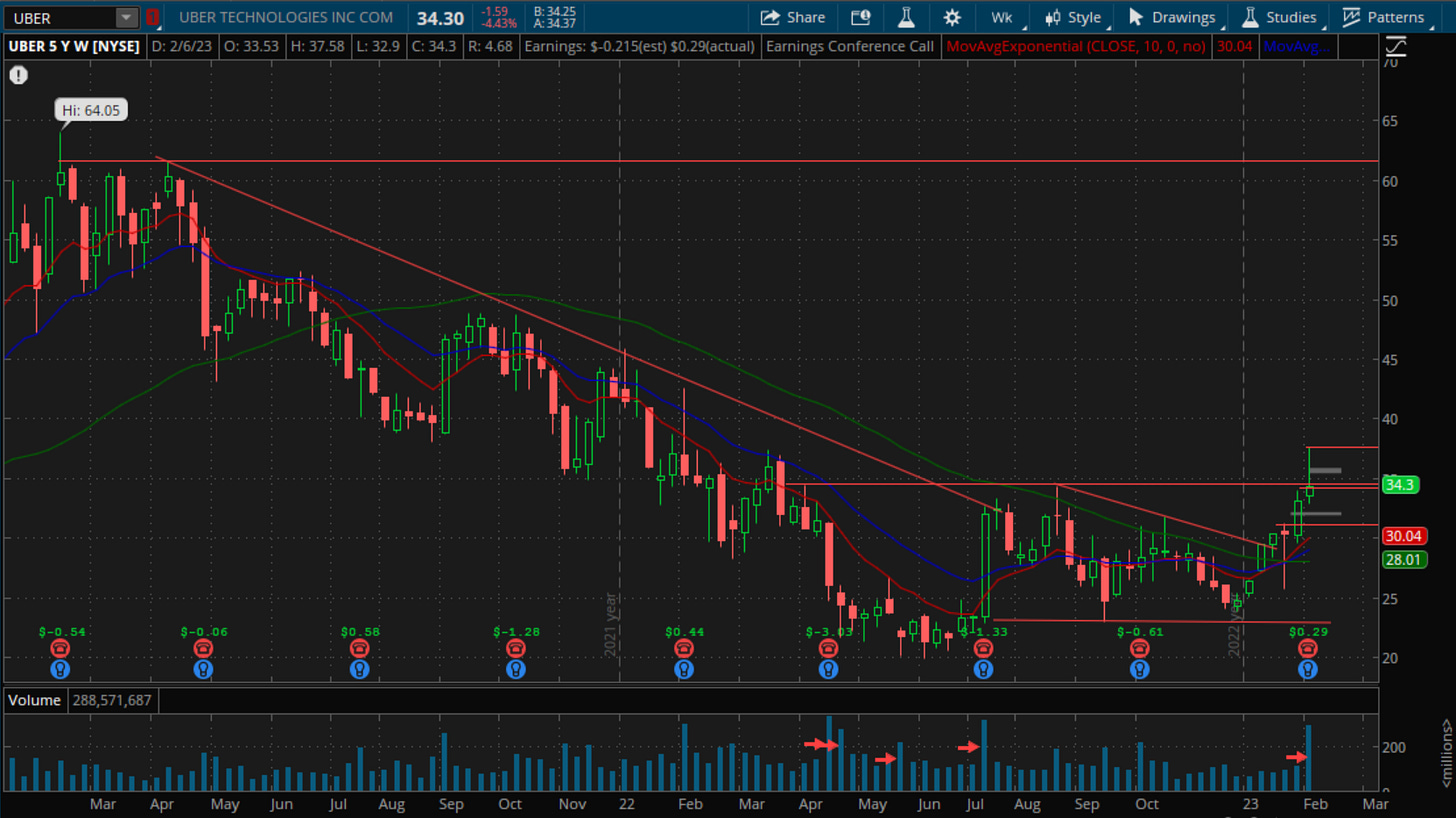Viewport: 1456px width, 818px height.
Task: Click the flask tools icon beside Share
Action: 906,17
